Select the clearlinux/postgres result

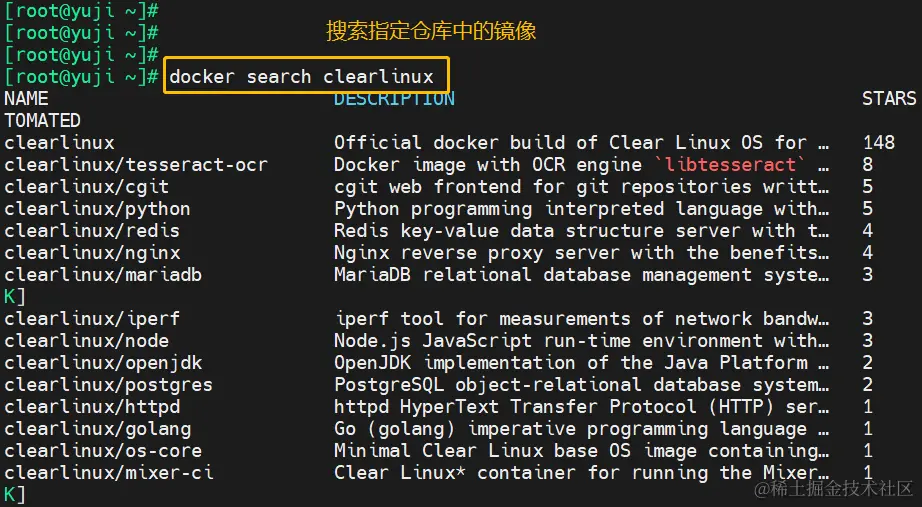(108, 385)
